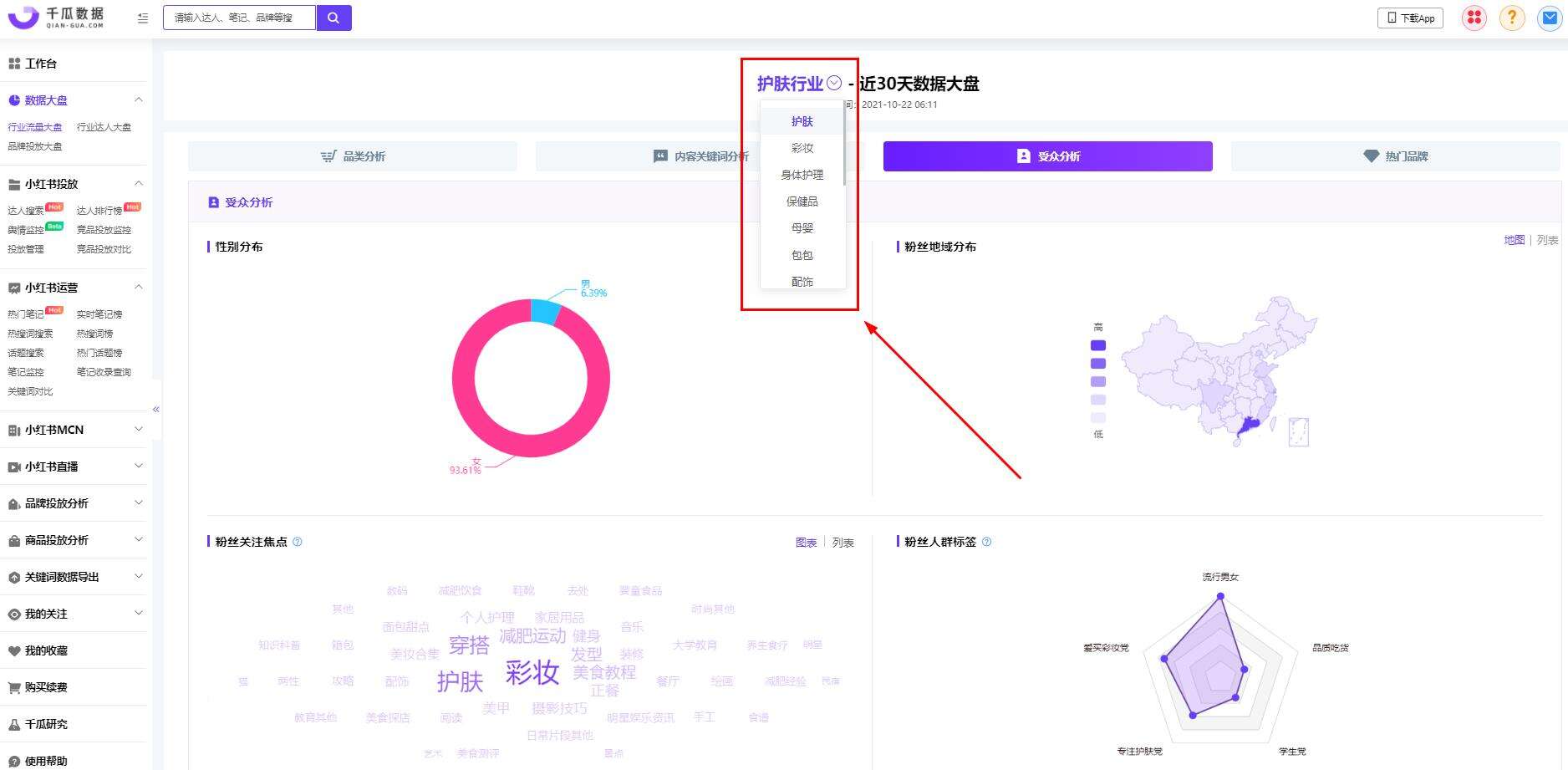Open 达人搜索 in sidebar
This screenshot has width=1568, height=770.
pyautogui.click(x=26, y=211)
